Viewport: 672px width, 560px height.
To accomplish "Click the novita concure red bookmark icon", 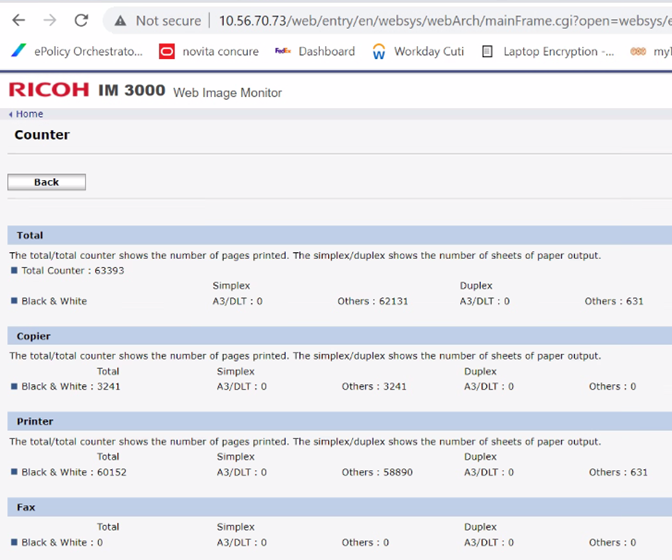I will tap(167, 51).
